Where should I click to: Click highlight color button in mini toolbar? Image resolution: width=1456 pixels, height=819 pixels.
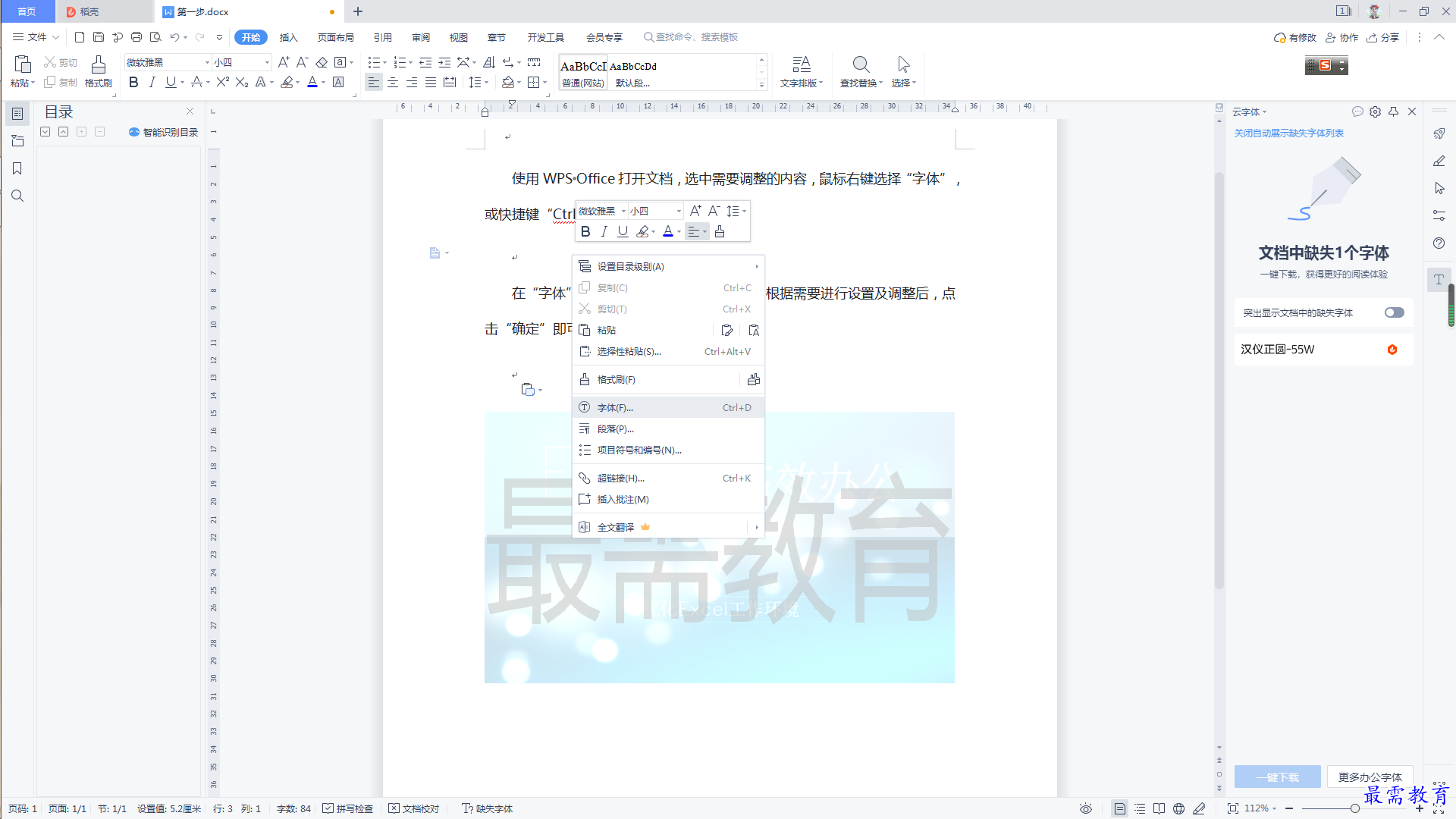pos(642,231)
